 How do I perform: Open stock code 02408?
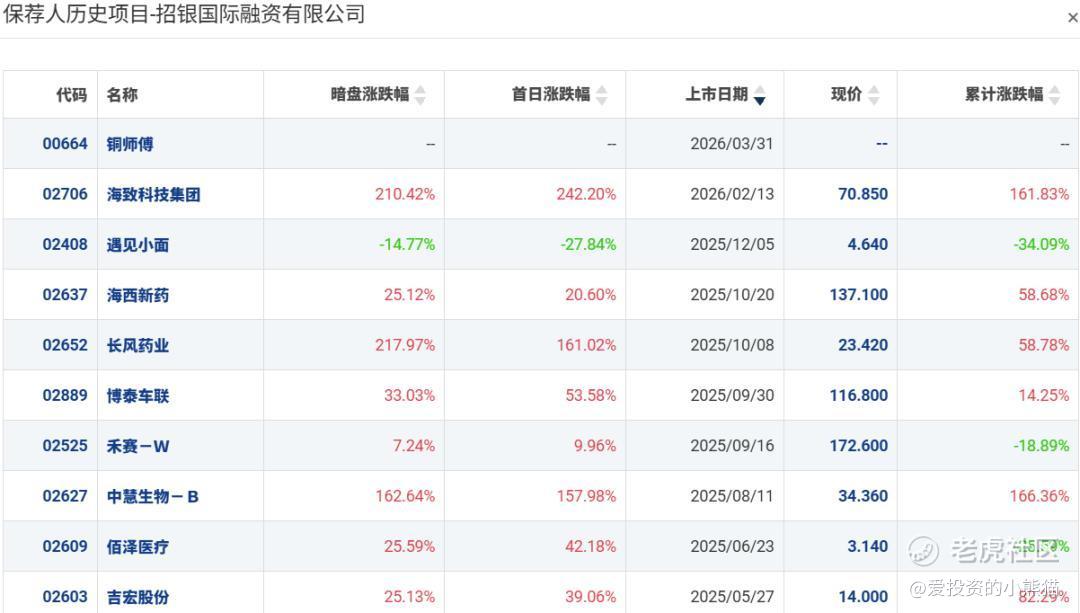click(x=65, y=245)
